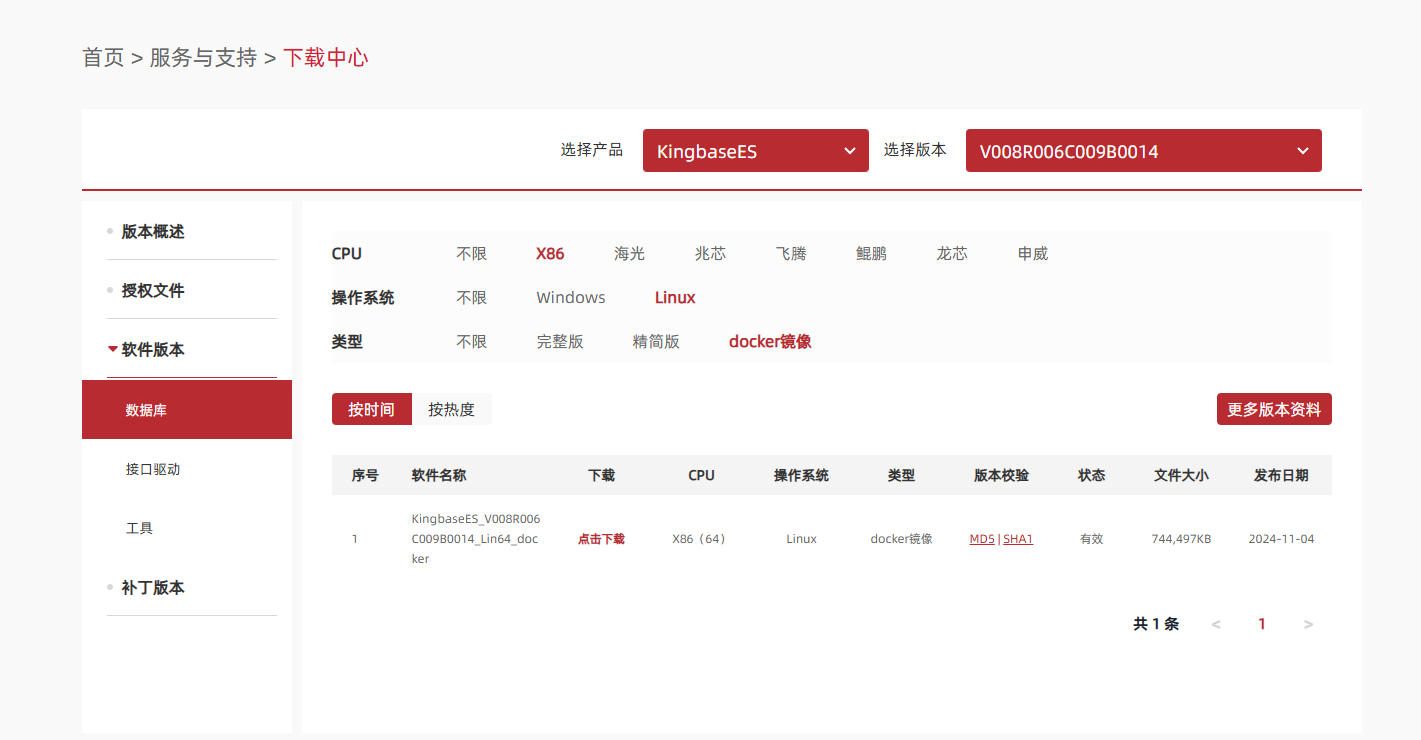Select page 1 in pagination
1421x740 pixels.
click(x=1262, y=624)
